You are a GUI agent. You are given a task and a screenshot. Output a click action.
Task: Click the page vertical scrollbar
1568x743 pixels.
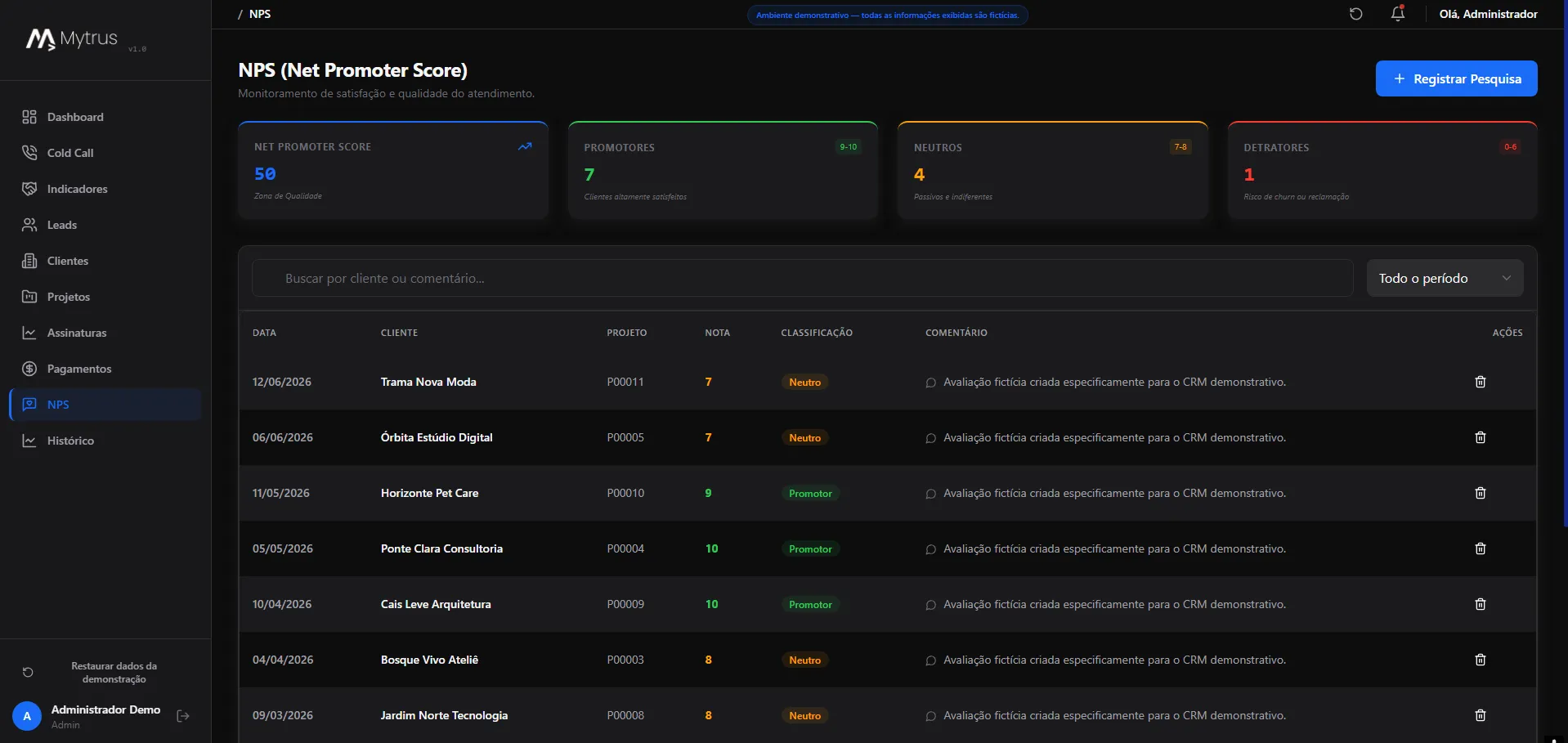[1564, 262]
